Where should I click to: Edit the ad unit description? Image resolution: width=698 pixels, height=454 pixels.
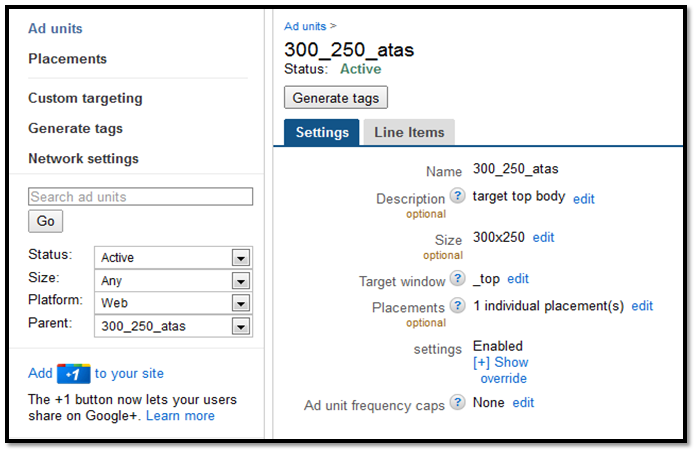point(584,199)
